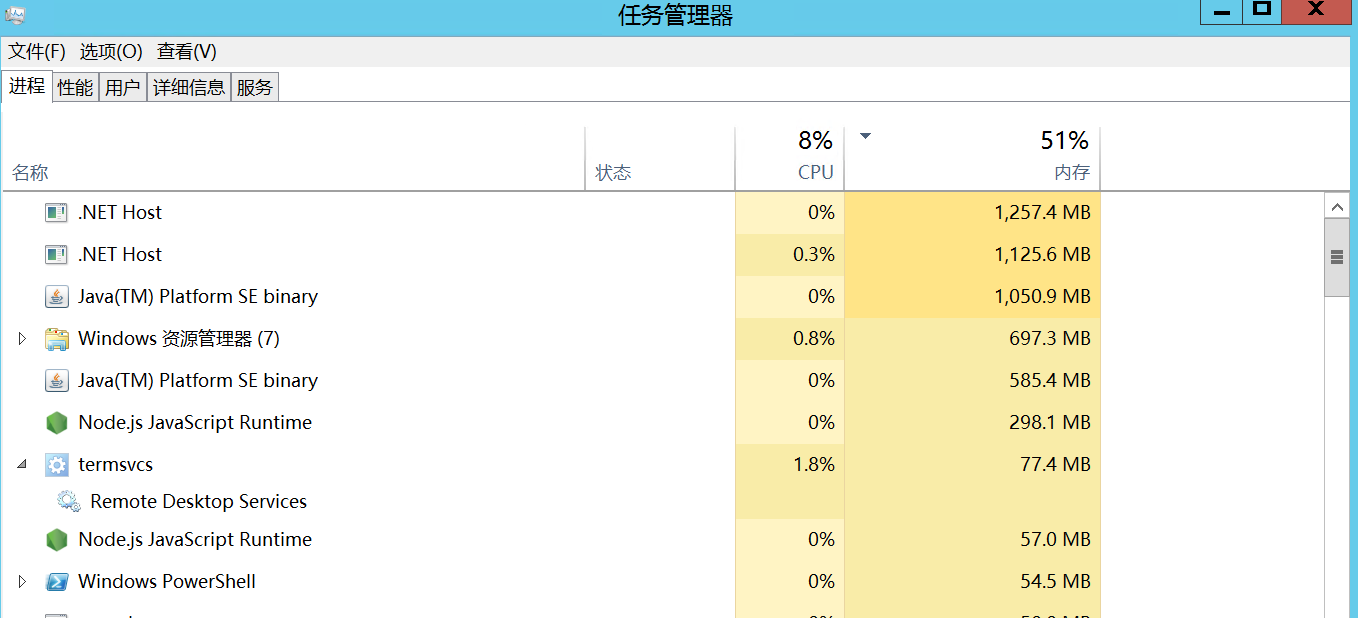1358x618 pixels.
Task: Expand the Windows 资源管理器 process group
Action: pyautogui.click(x=22, y=339)
